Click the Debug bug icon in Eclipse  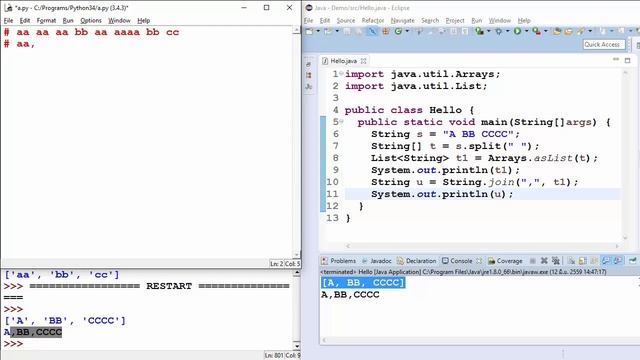coord(499,31)
